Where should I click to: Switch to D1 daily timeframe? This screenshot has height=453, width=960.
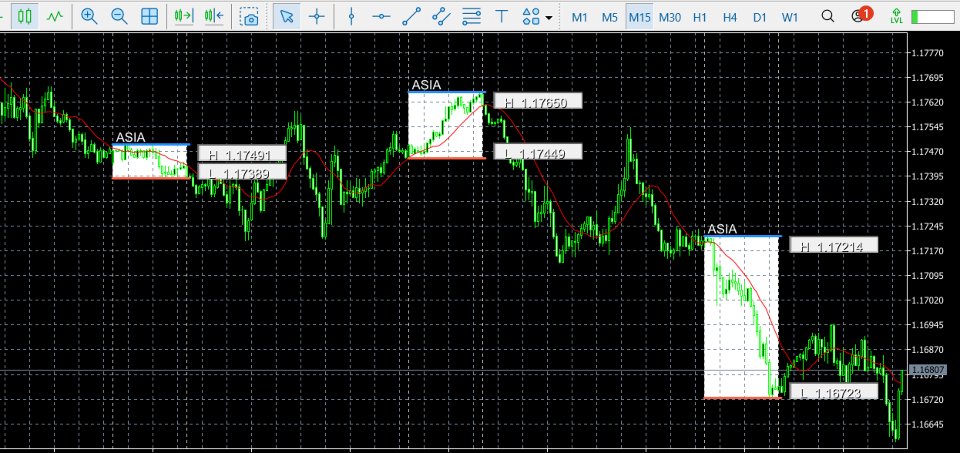(x=760, y=17)
